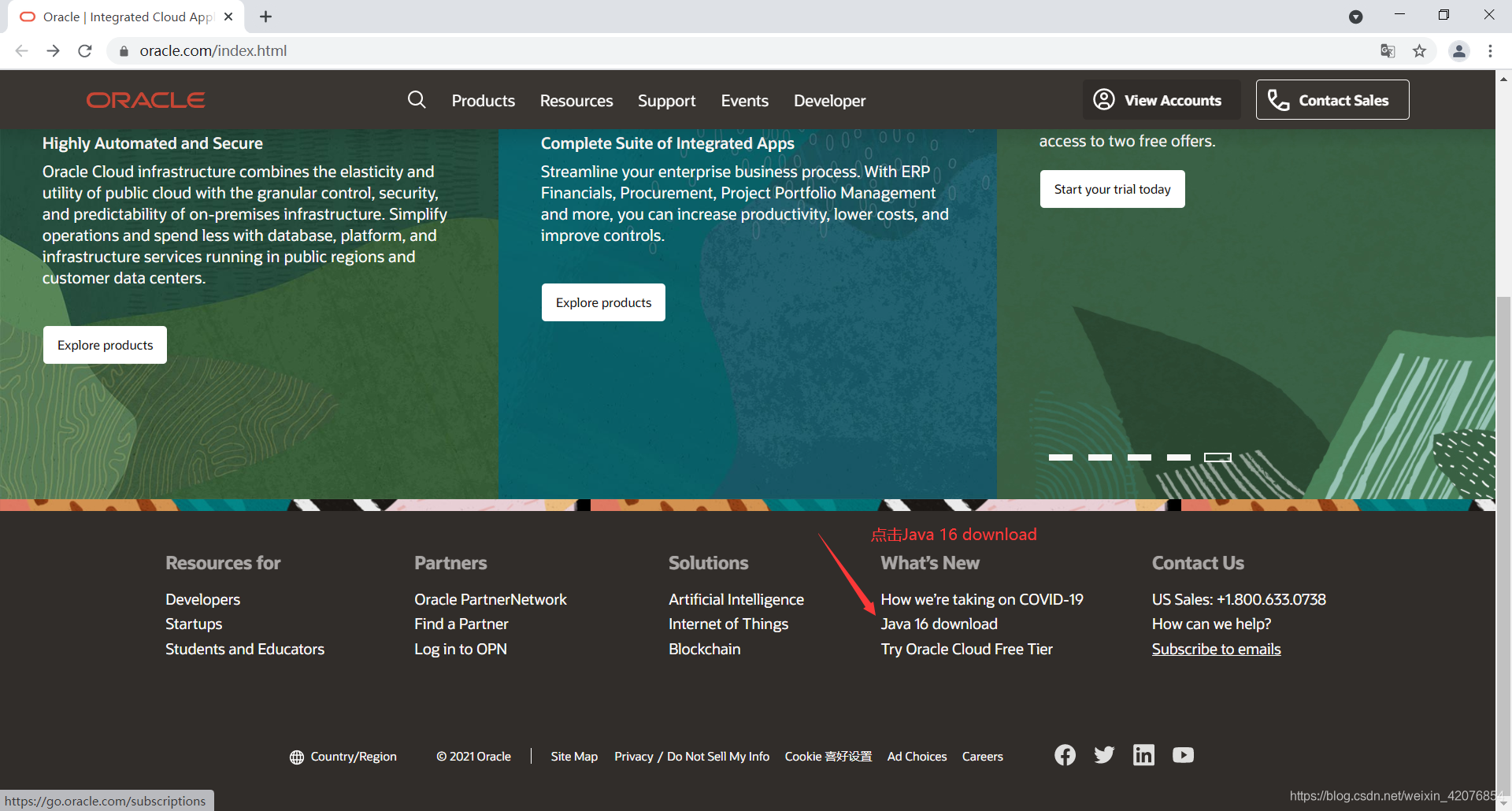Viewport: 1512px width, 811px height.
Task: Open How we're taking on COVID-19 link
Action: (982, 600)
